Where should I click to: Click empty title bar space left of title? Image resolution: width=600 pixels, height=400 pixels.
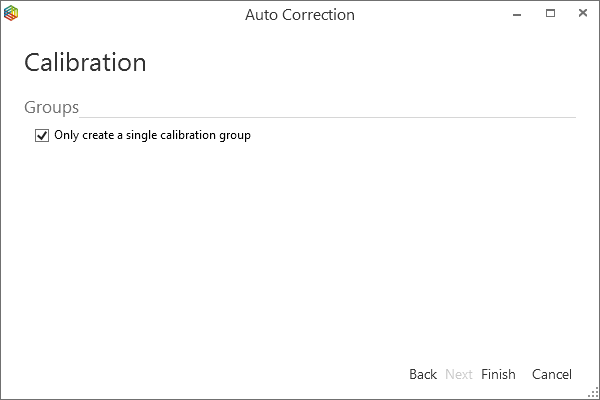click(x=130, y=15)
